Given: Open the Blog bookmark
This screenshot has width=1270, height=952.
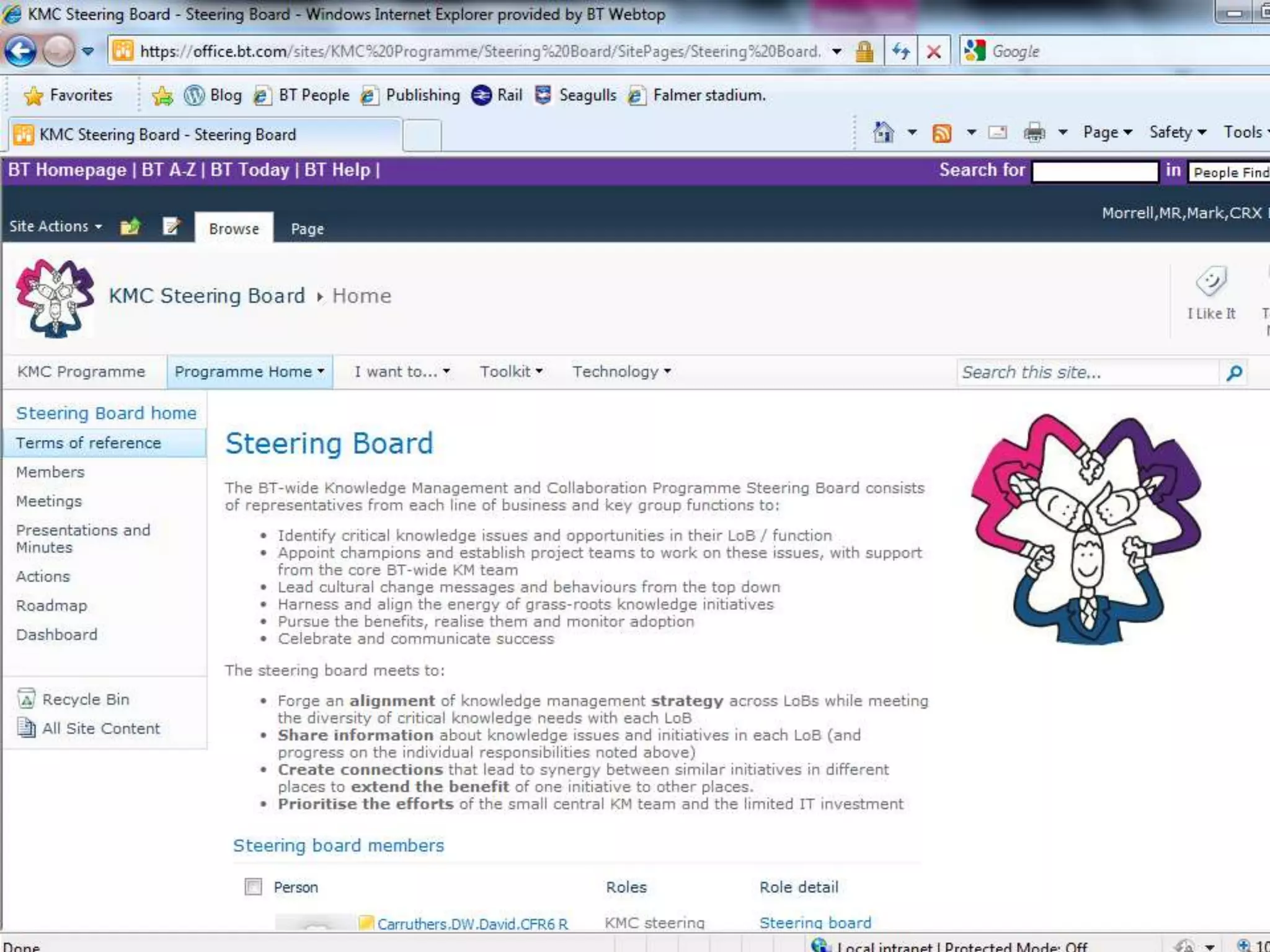Looking at the screenshot, I should coord(213,95).
